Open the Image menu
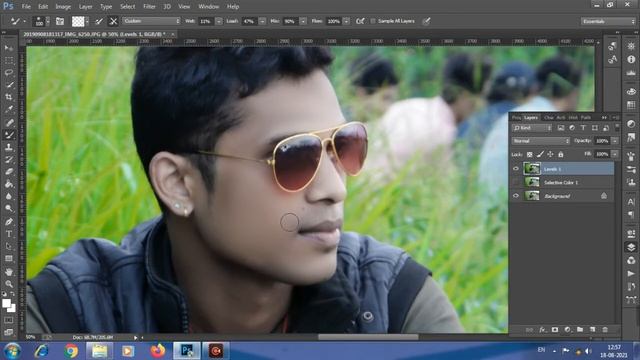 (63, 7)
